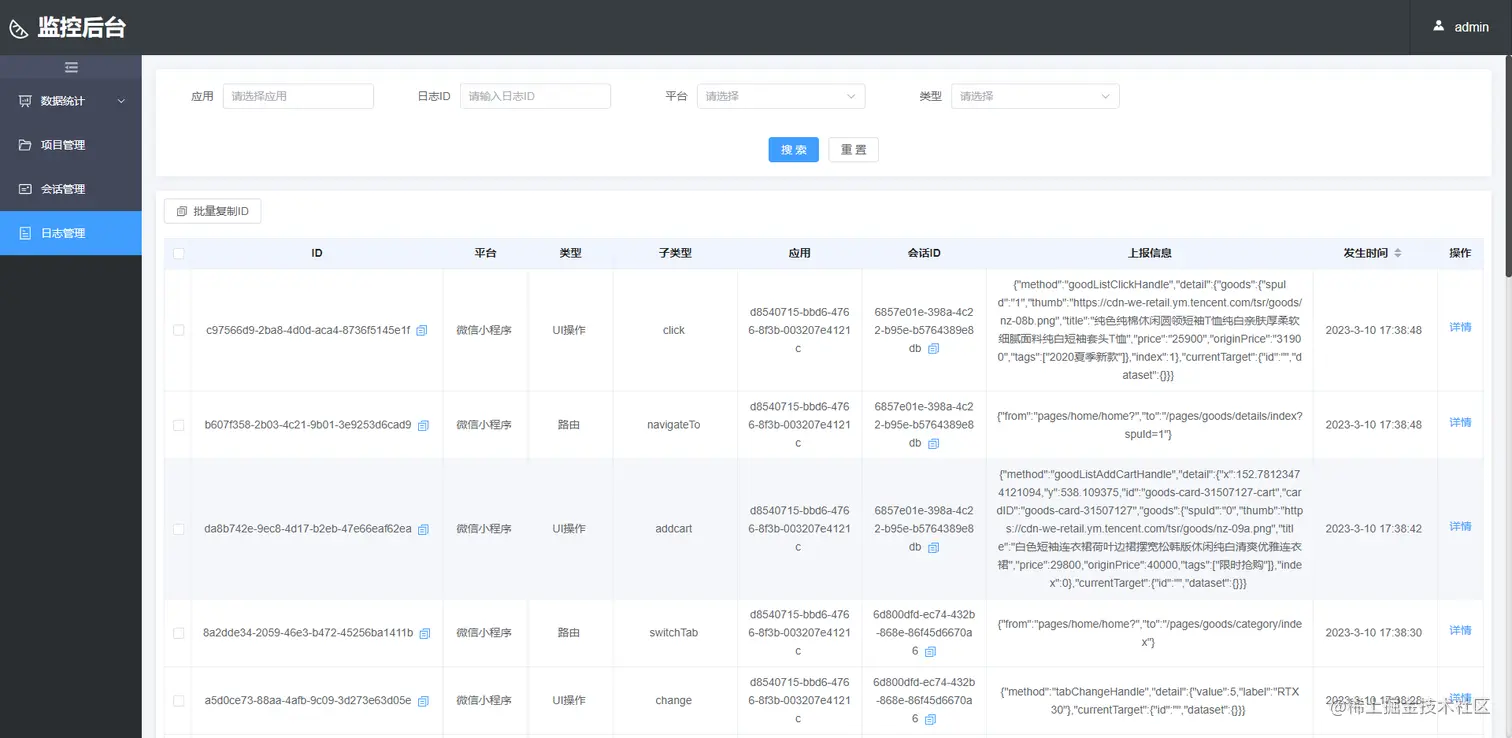Click the 应用 ID cell in the click row
The image size is (1512, 738).
[x=799, y=330]
